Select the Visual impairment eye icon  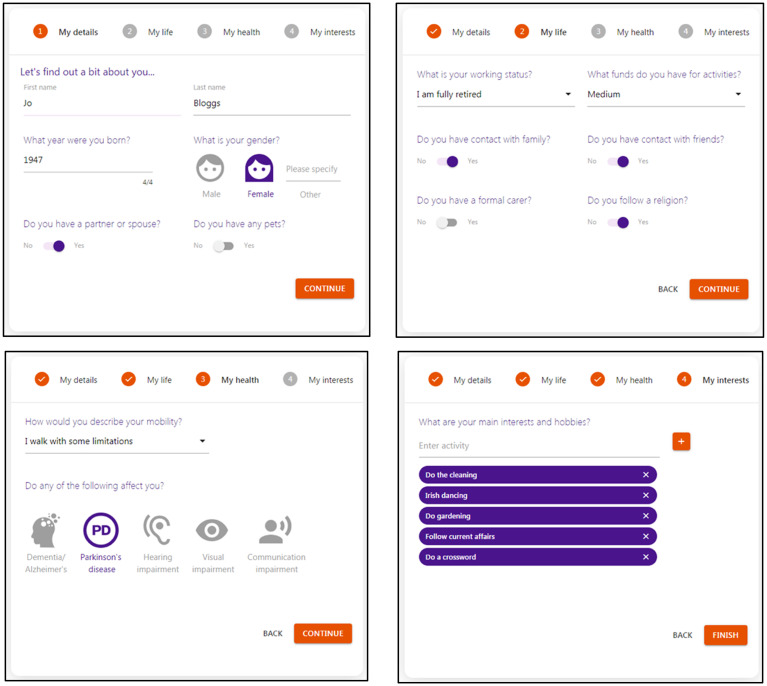tap(212, 530)
